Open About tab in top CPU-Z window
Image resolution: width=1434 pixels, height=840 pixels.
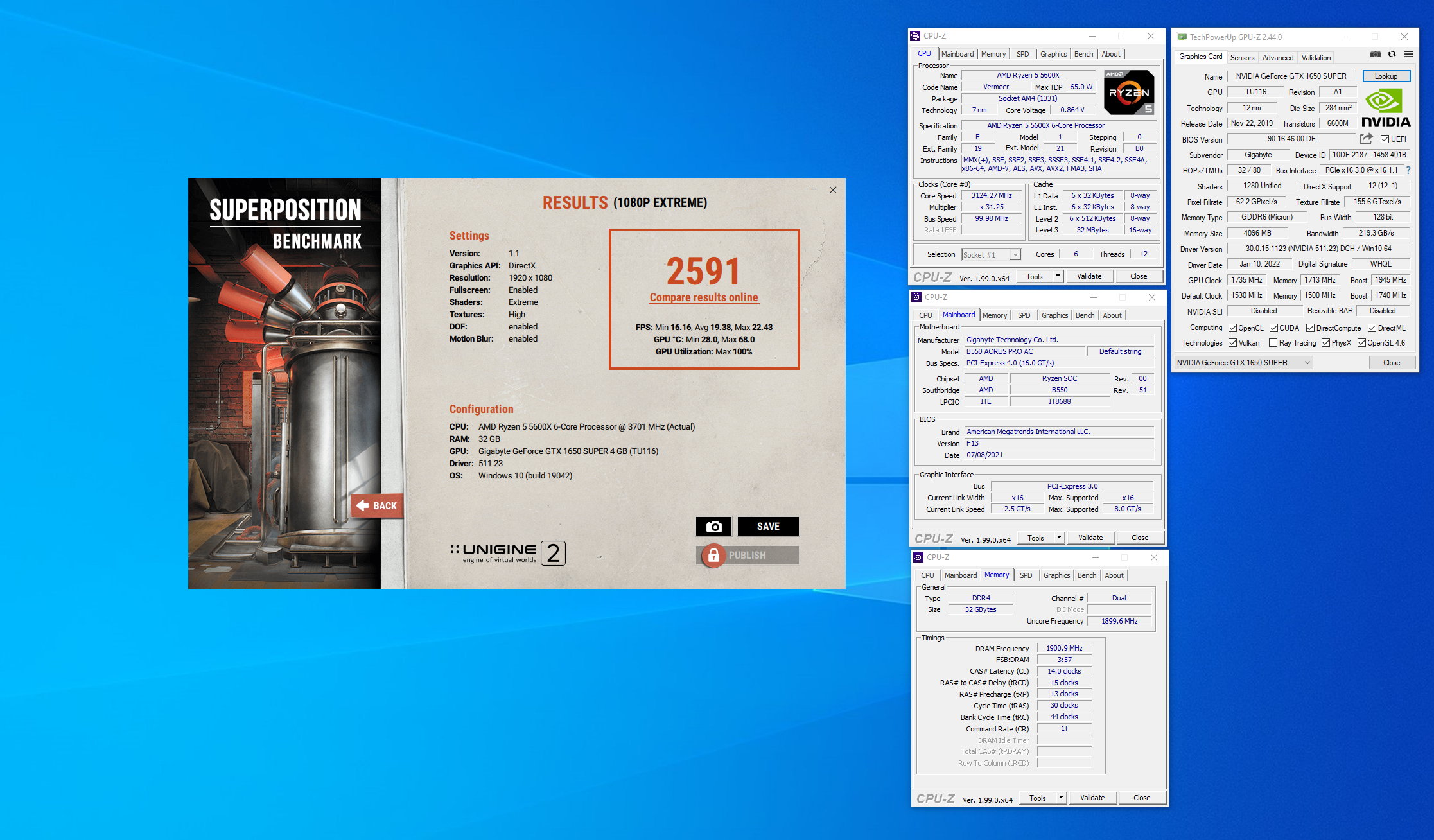pyautogui.click(x=1111, y=54)
